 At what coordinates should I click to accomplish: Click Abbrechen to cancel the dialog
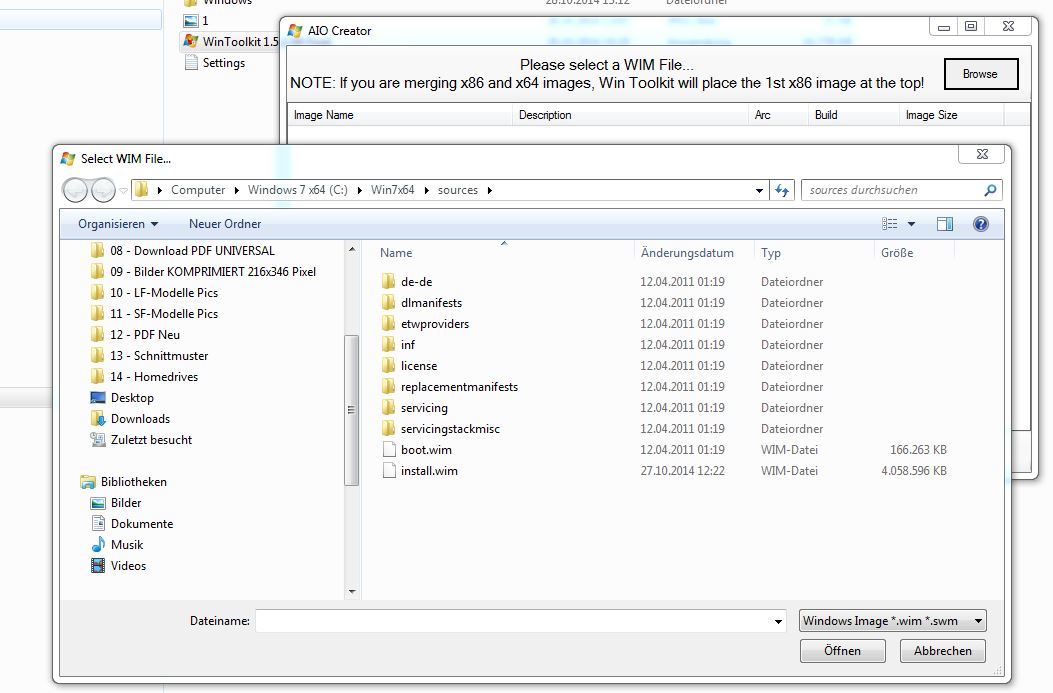[x=942, y=651]
